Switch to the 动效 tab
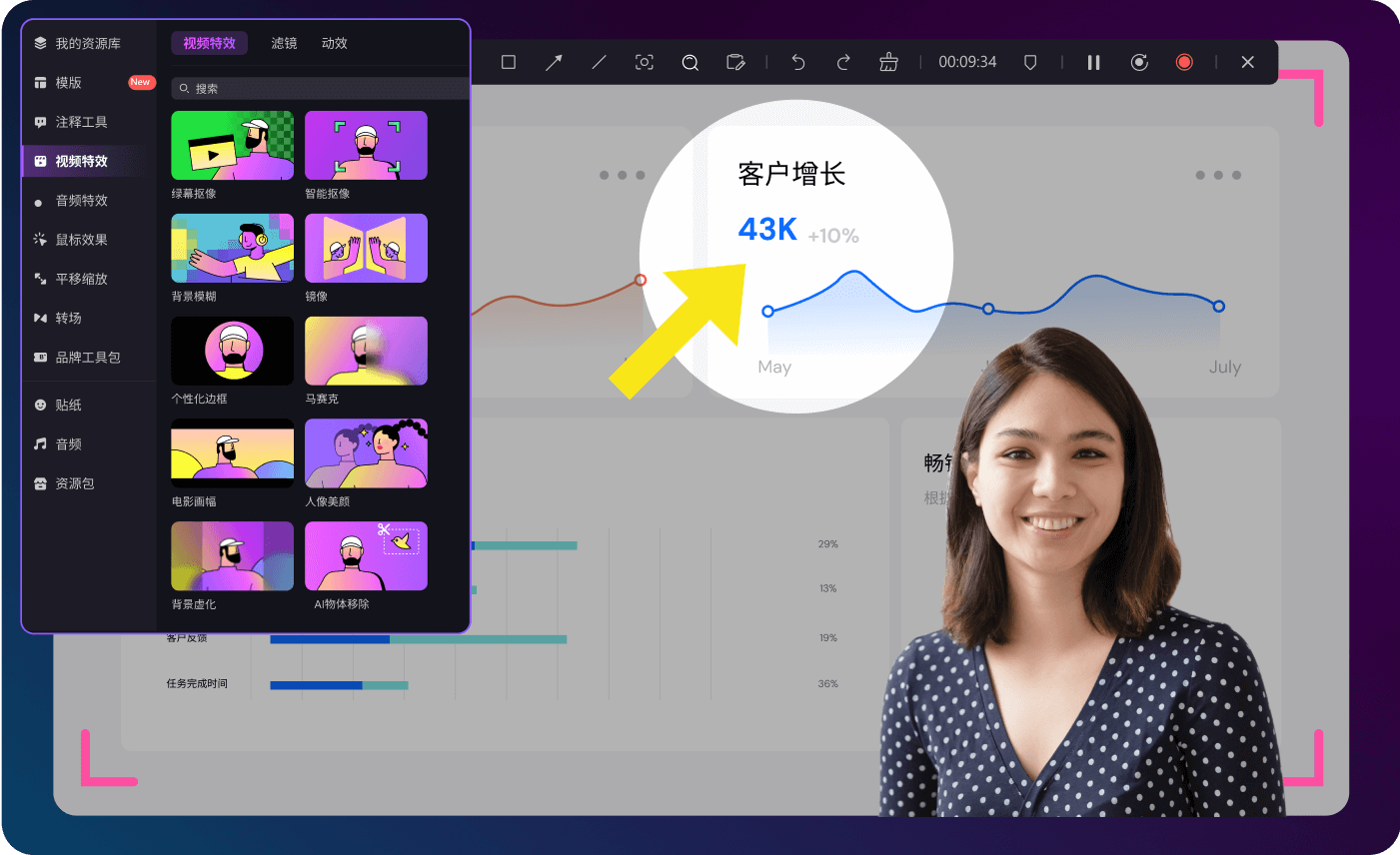The height and width of the screenshot is (855, 1400). 335,43
